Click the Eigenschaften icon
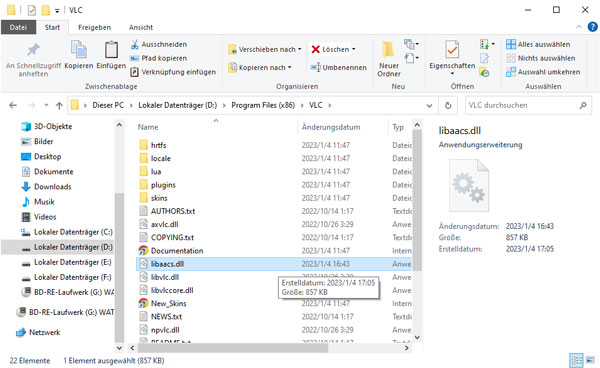600x368 pixels. tap(452, 50)
